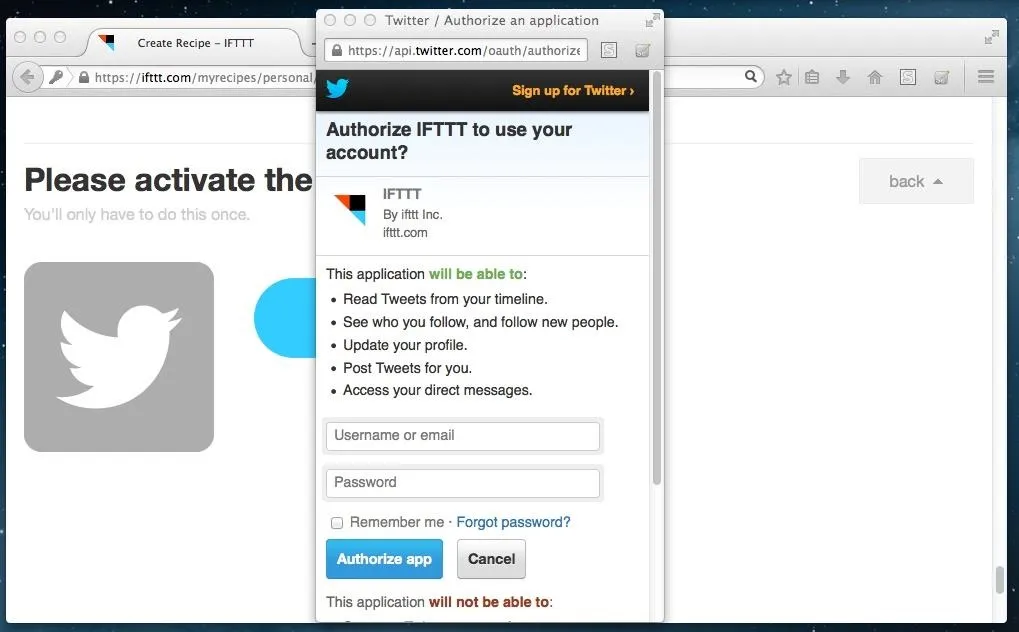
Task: Open the Forgot password? link
Action: click(x=513, y=522)
